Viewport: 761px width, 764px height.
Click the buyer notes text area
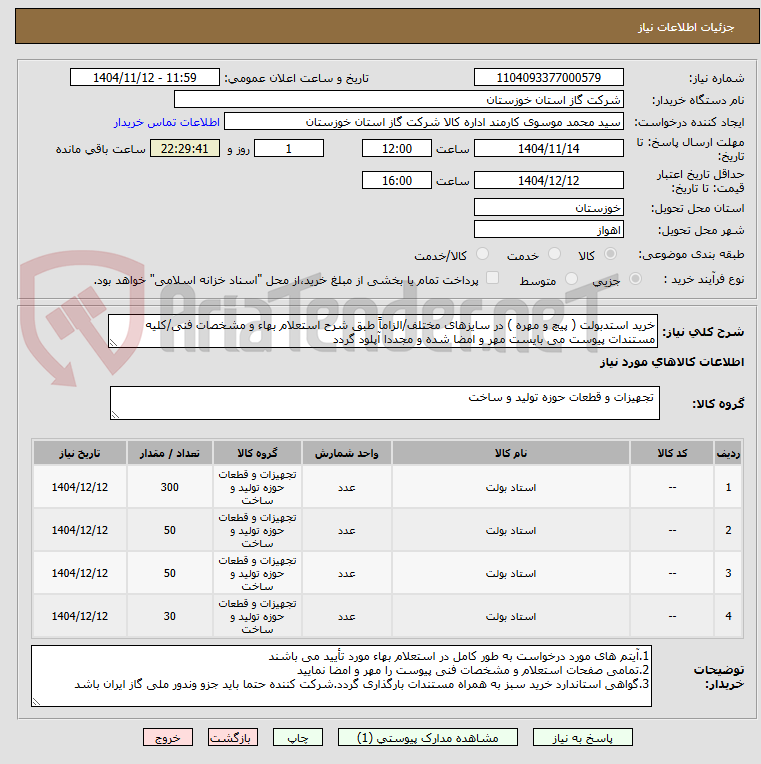pos(341,676)
